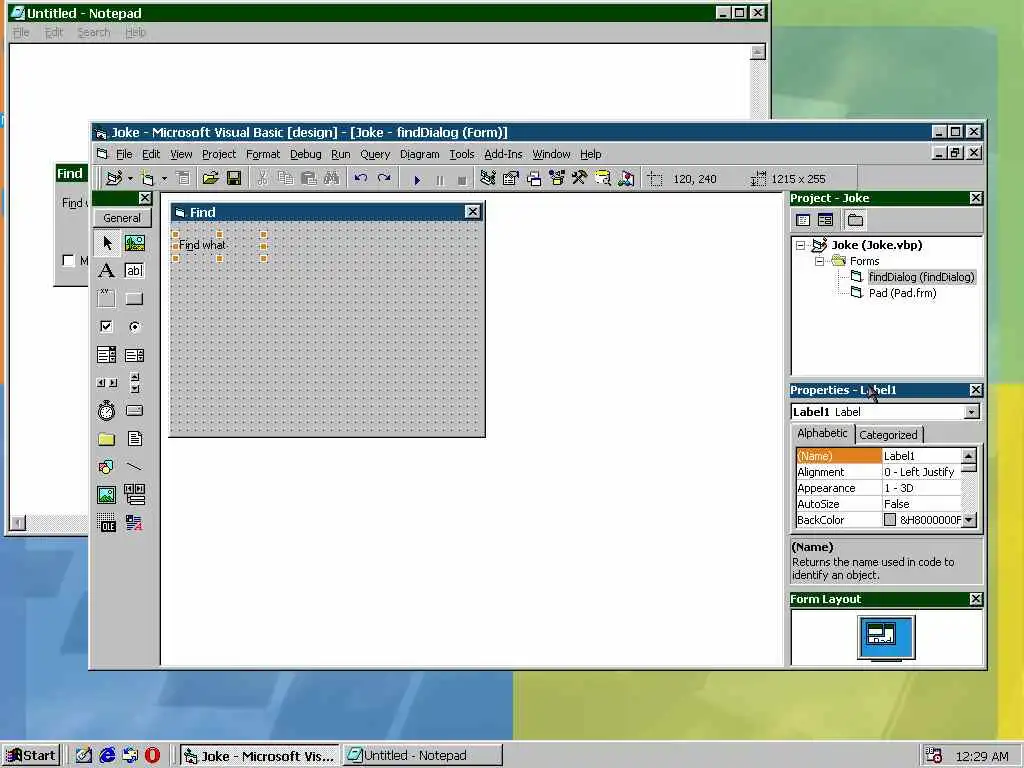Click the View Object icon in Project panel
Image resolution: width=1024 pixels, height=768 pixels.
825,220
